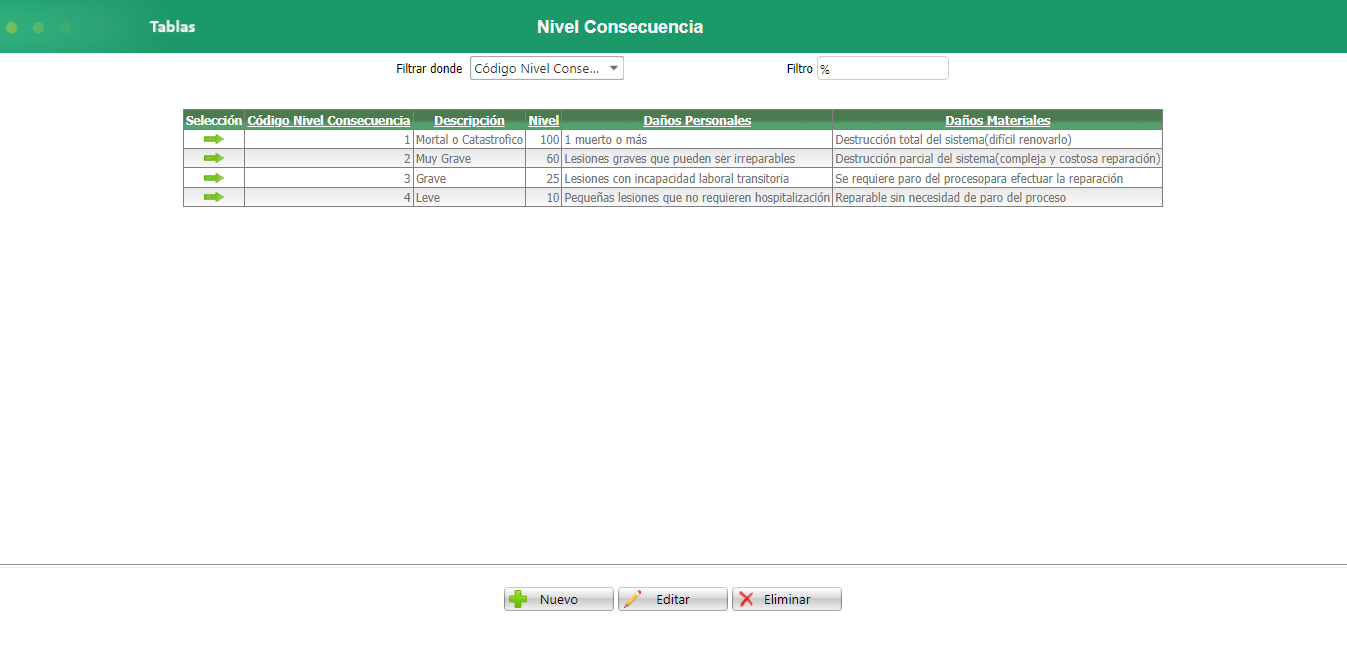Click 'Destrucción total del sistema' cell
This screenshot has height=657, width=1347.
coord(997,140)
